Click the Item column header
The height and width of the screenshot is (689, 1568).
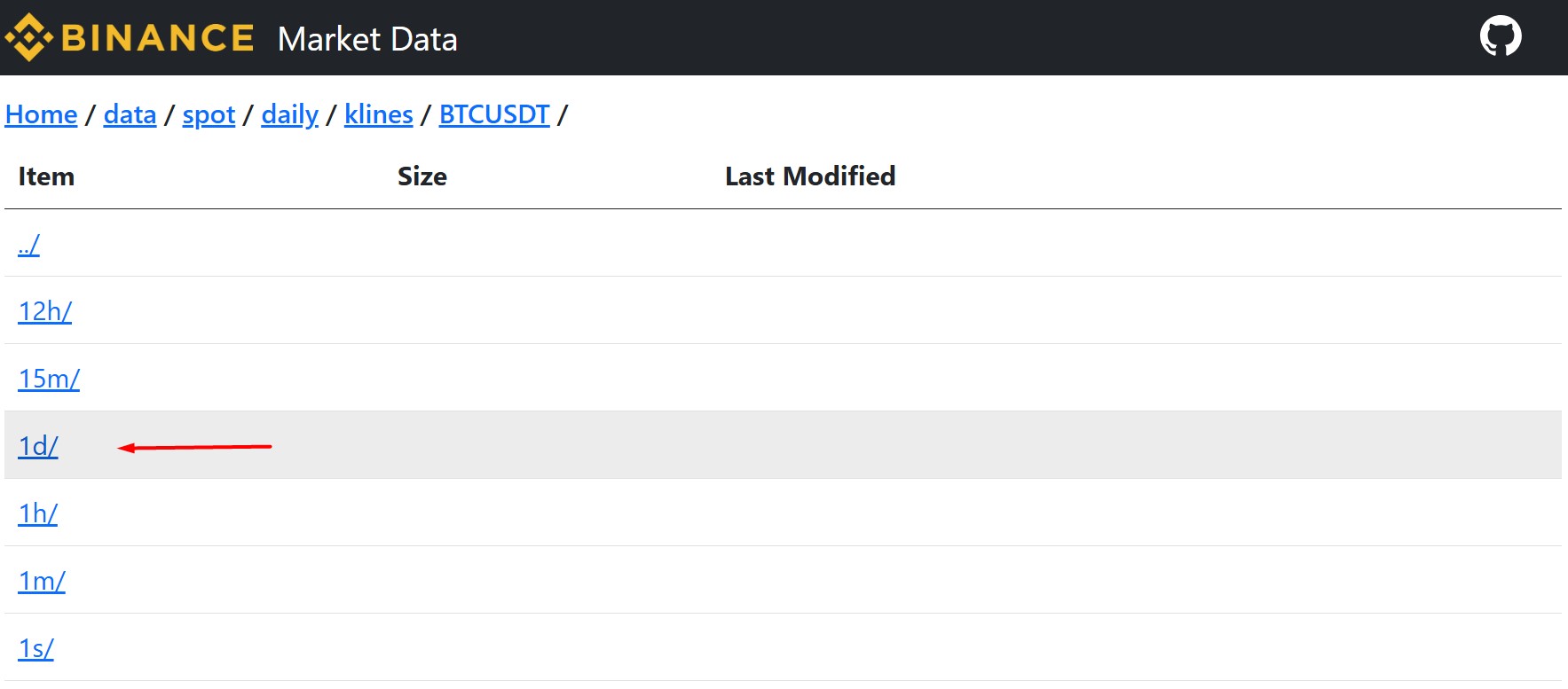[46, 176]
